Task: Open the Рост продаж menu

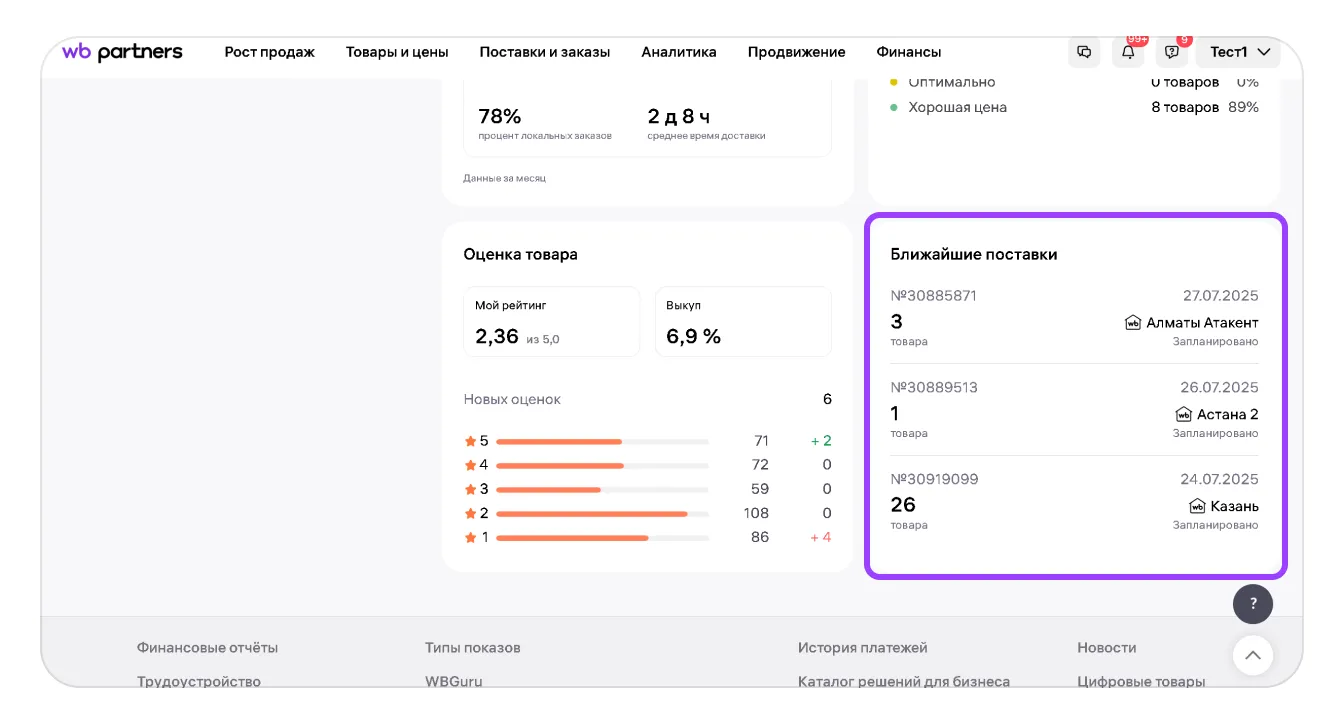Action: click(269, 52)
